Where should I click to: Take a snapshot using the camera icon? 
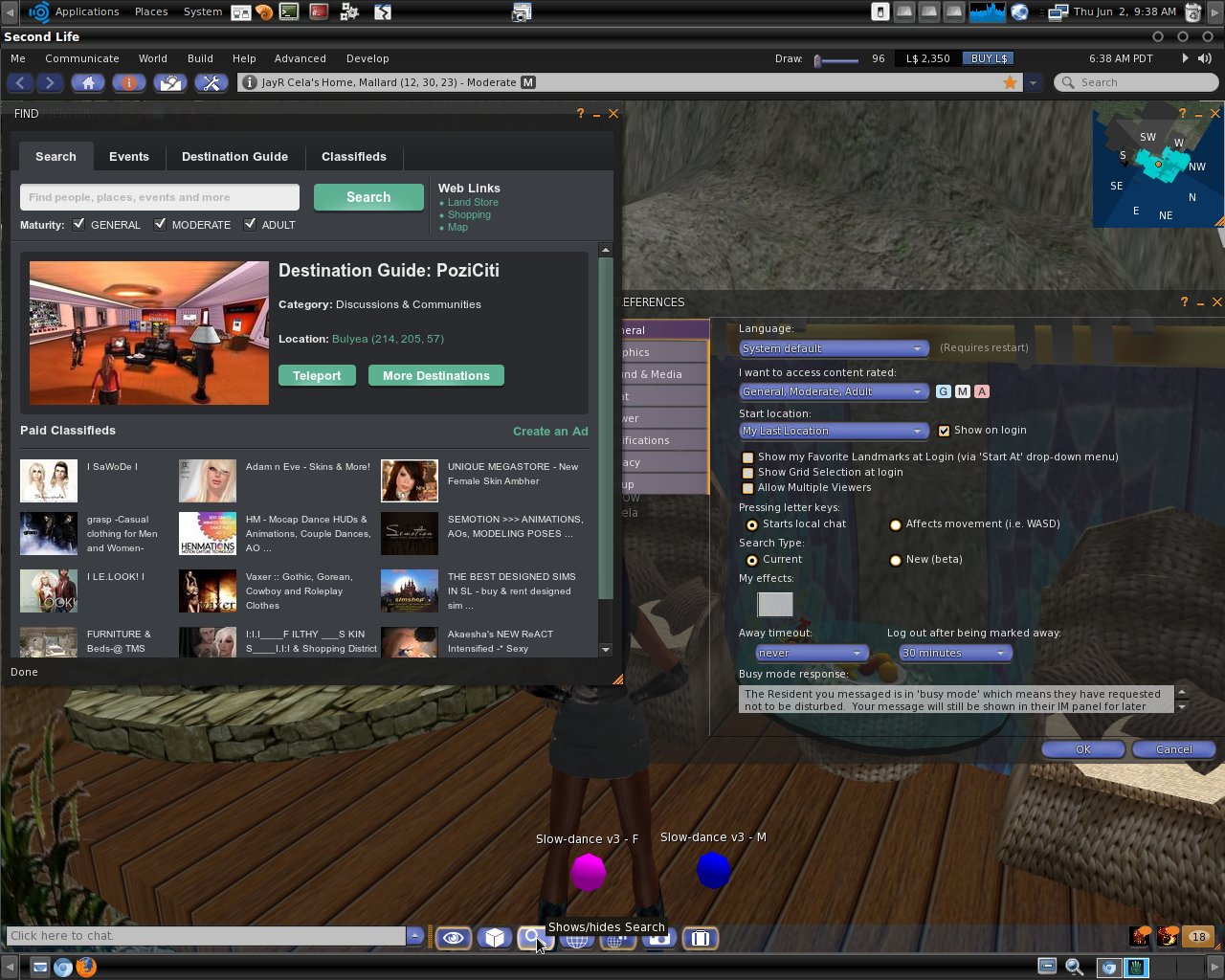pos(659,938)
